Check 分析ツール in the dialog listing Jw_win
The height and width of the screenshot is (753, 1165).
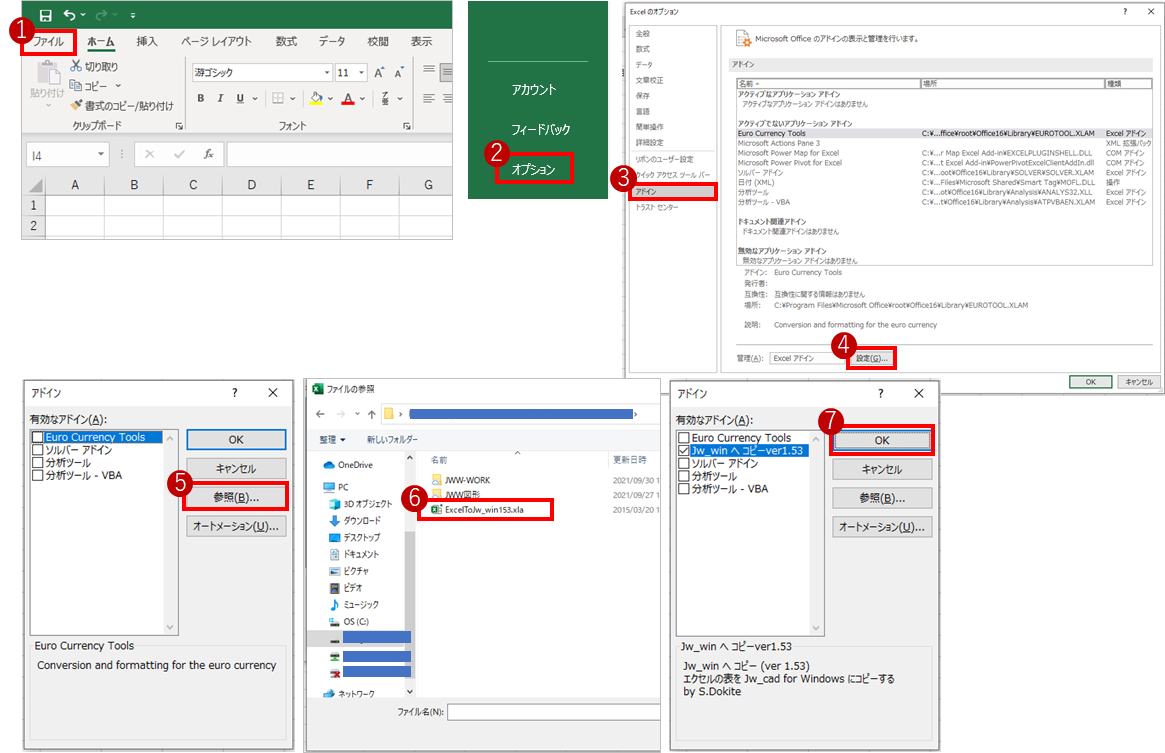click(x=684, y=476)
